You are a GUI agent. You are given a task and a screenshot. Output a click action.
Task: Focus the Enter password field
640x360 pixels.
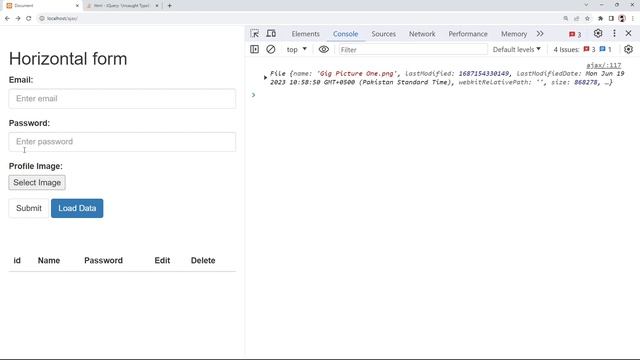coord(122,142)
